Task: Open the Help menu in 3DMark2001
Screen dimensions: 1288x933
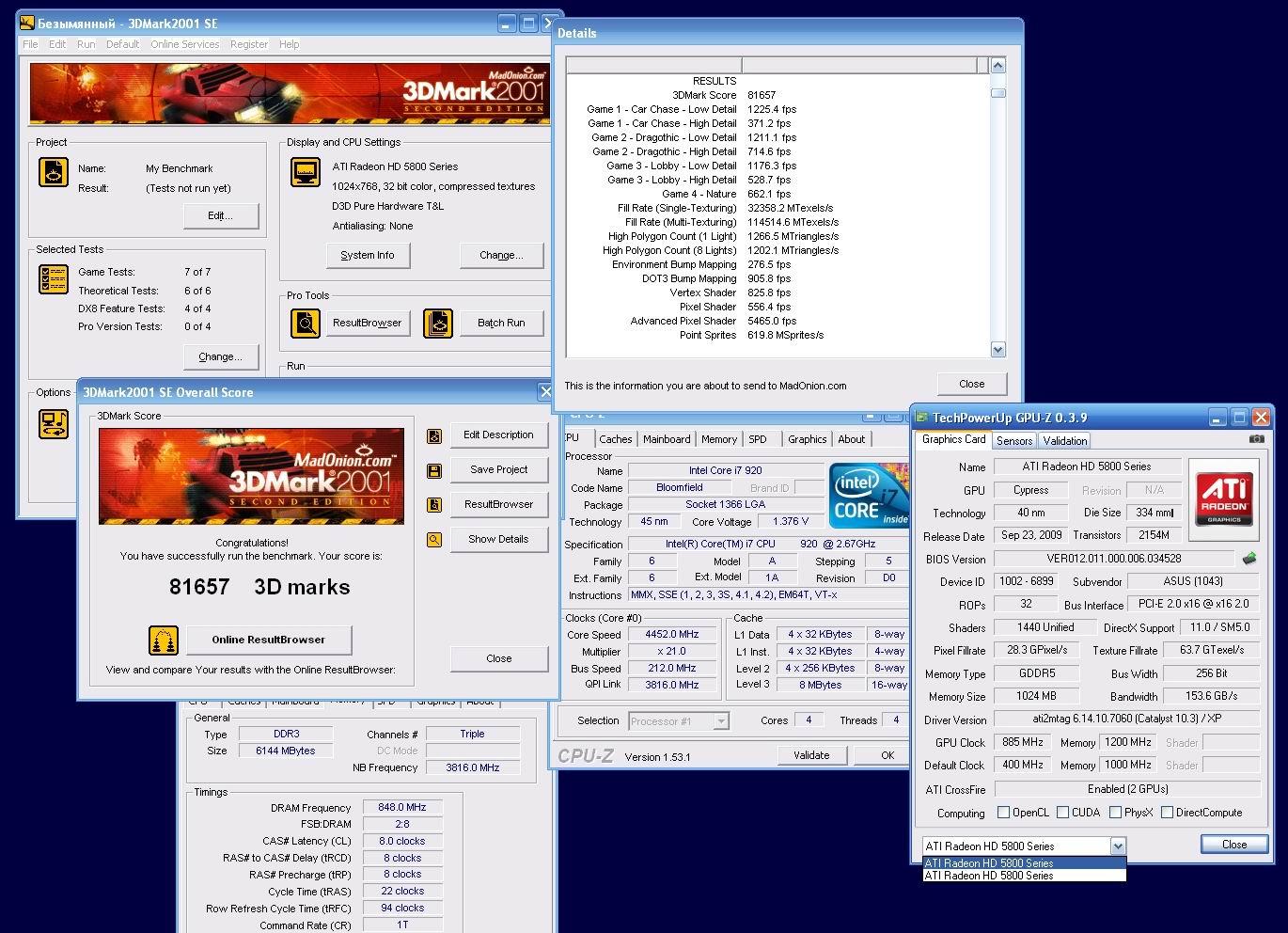Action: pos(289,44)
